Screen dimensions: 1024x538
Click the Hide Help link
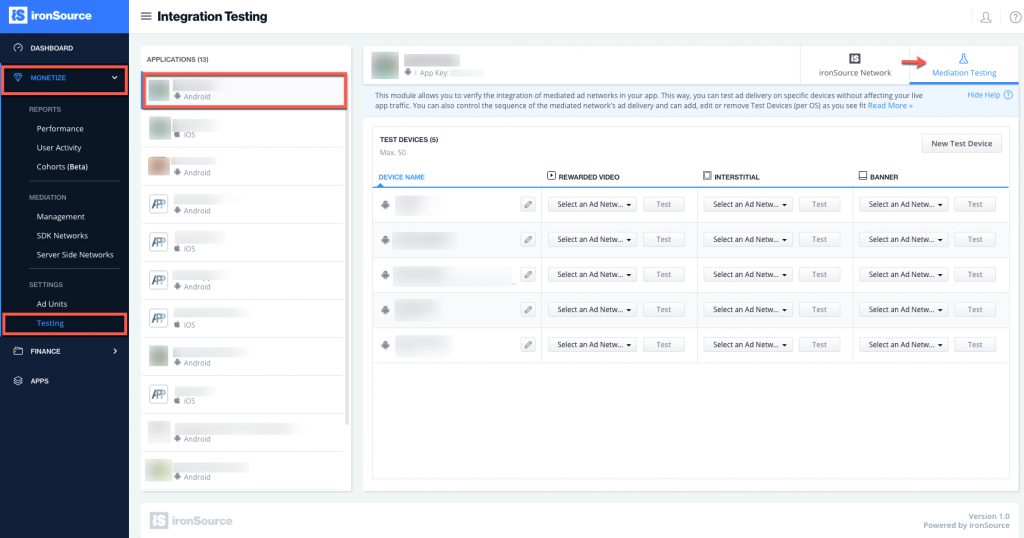pos(984,95)
